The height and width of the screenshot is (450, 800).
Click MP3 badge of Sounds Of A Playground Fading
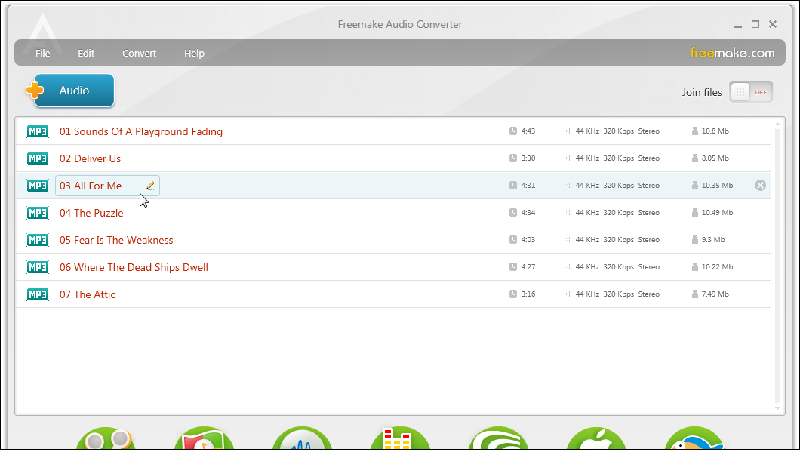pyautogui.click(x=37, y=131)
